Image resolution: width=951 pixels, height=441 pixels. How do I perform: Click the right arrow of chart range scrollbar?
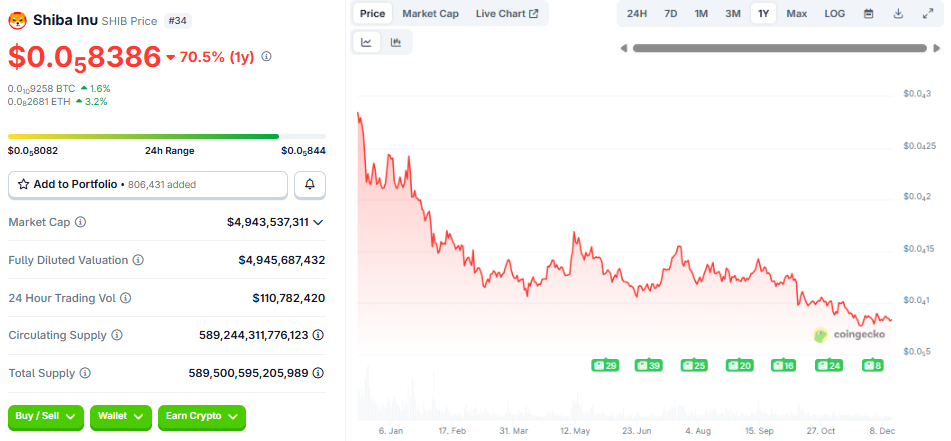936,48
